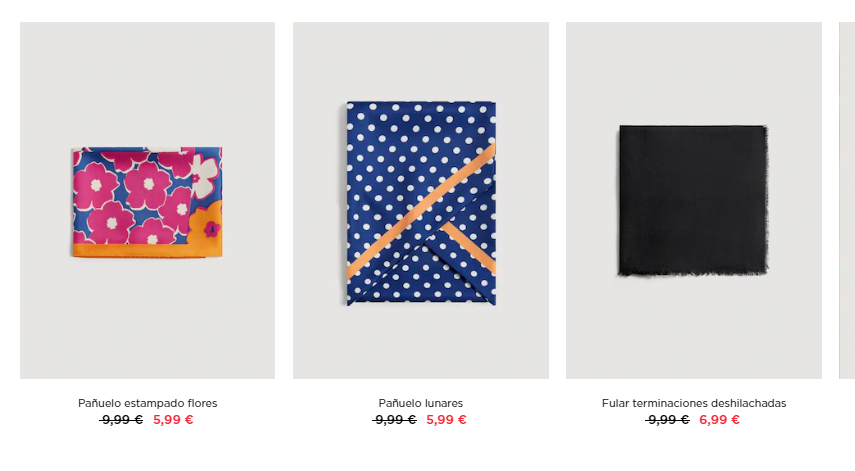Click the crossed-out 9,99 € under Fular terminaciones

point(667,420)
